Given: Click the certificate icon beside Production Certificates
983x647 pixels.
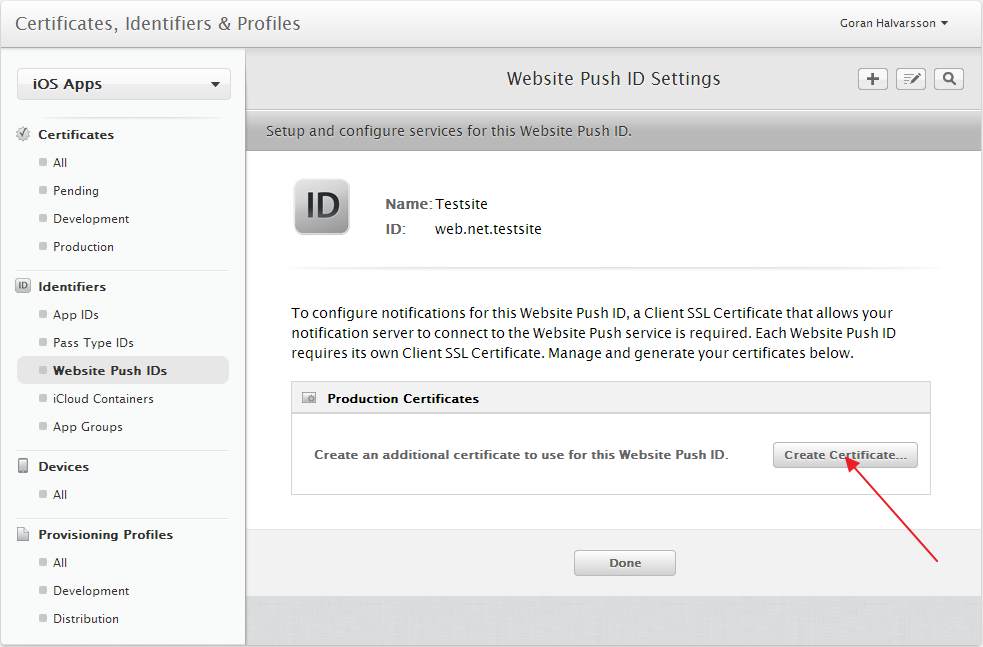Looking at the screenshot, I should [x=309, y=397].
